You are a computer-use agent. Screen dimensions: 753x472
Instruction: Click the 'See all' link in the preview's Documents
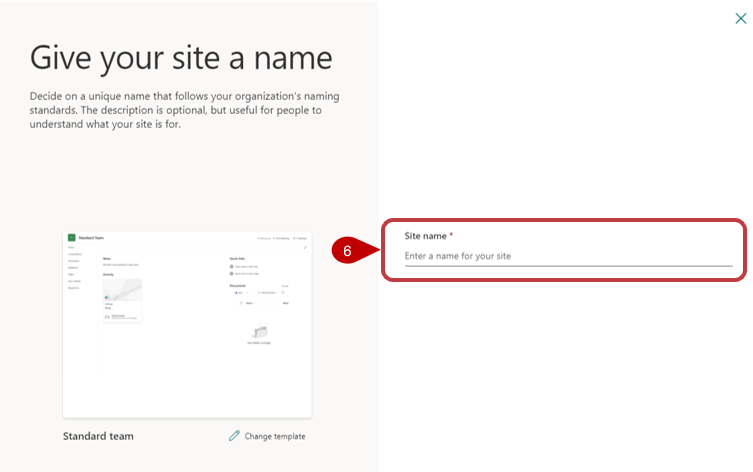point(286,285)
